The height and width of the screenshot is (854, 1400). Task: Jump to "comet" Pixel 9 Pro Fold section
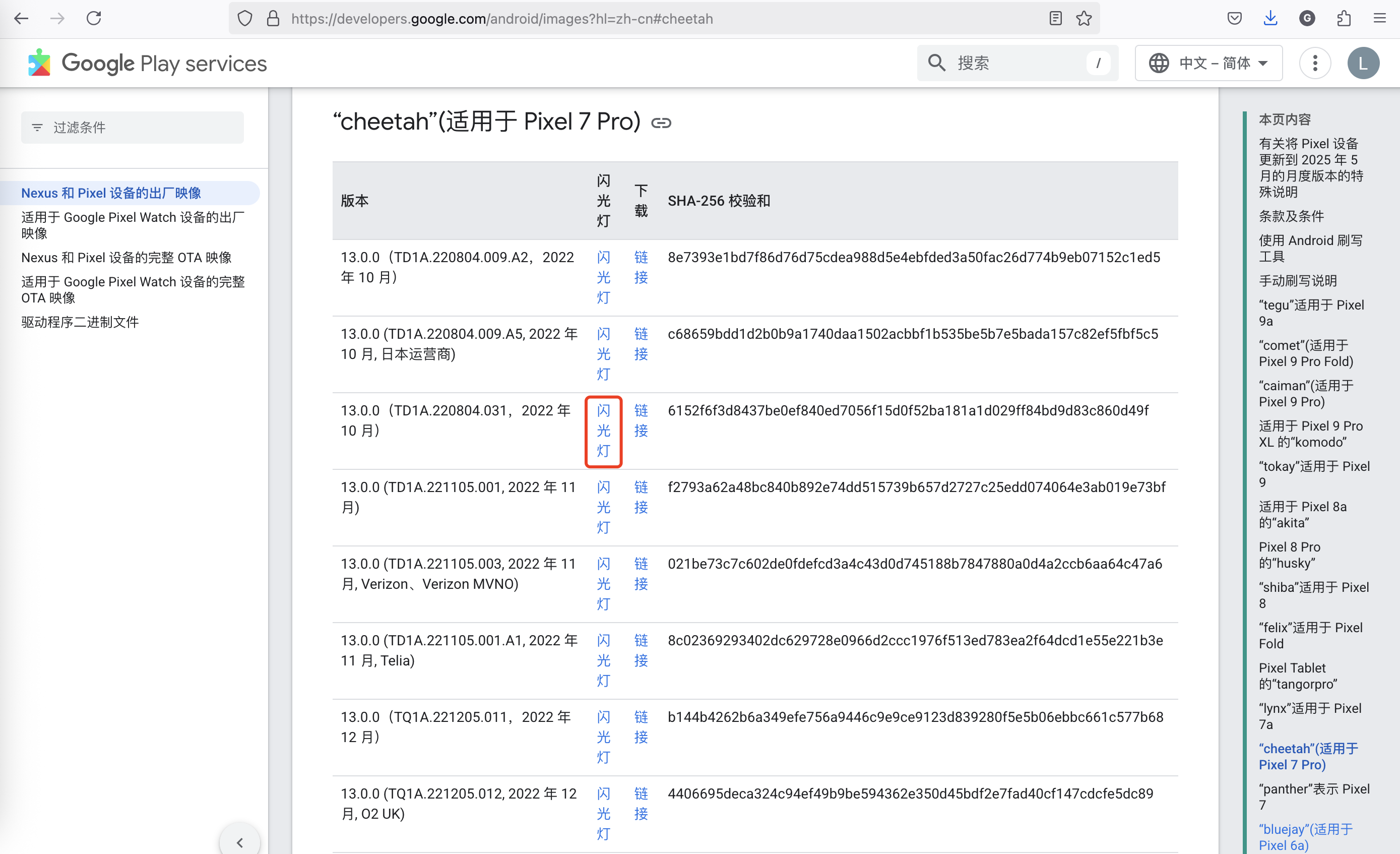click(1306, 353)
